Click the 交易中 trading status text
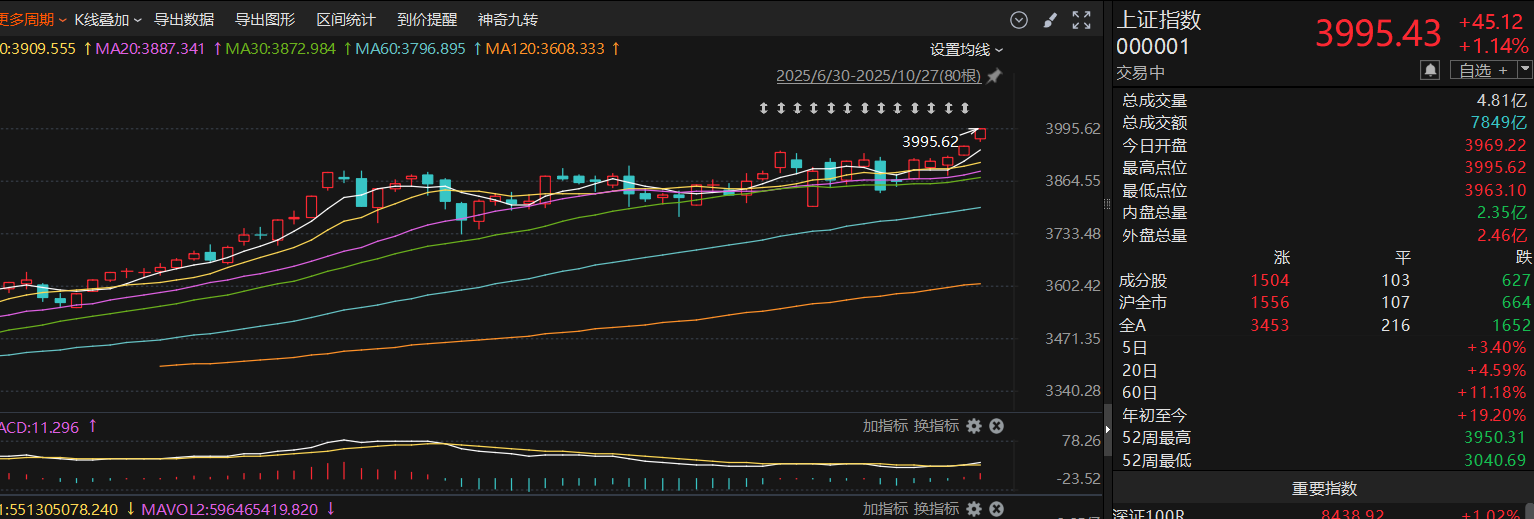Screen dimensions: 1534x519 point(1140,73)
